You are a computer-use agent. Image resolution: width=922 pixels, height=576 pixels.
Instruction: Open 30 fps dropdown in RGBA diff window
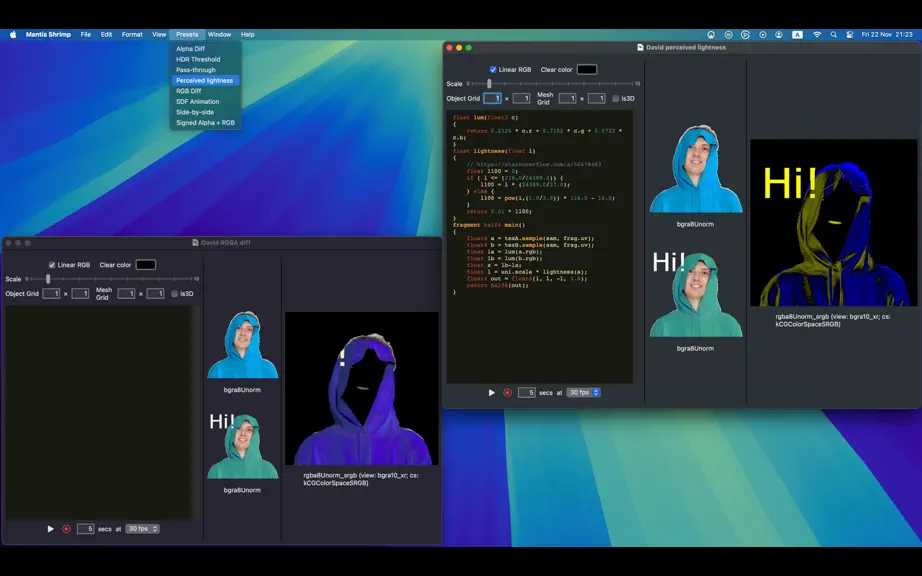pyautogui.click(x=142, y=529)
